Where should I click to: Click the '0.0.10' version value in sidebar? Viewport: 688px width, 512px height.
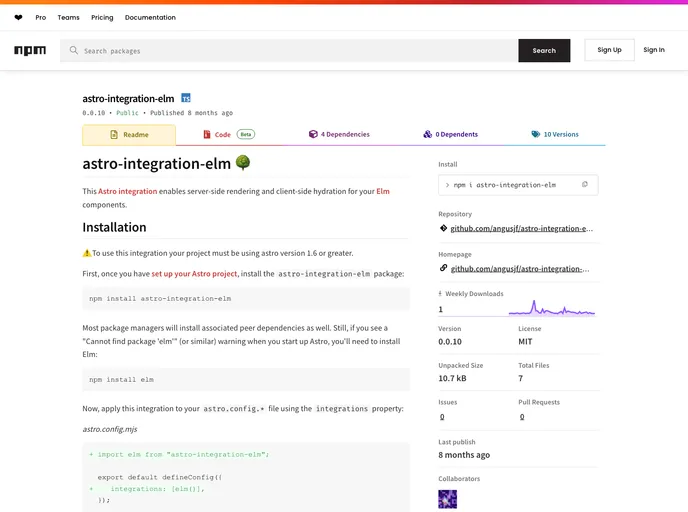point(450,342)
